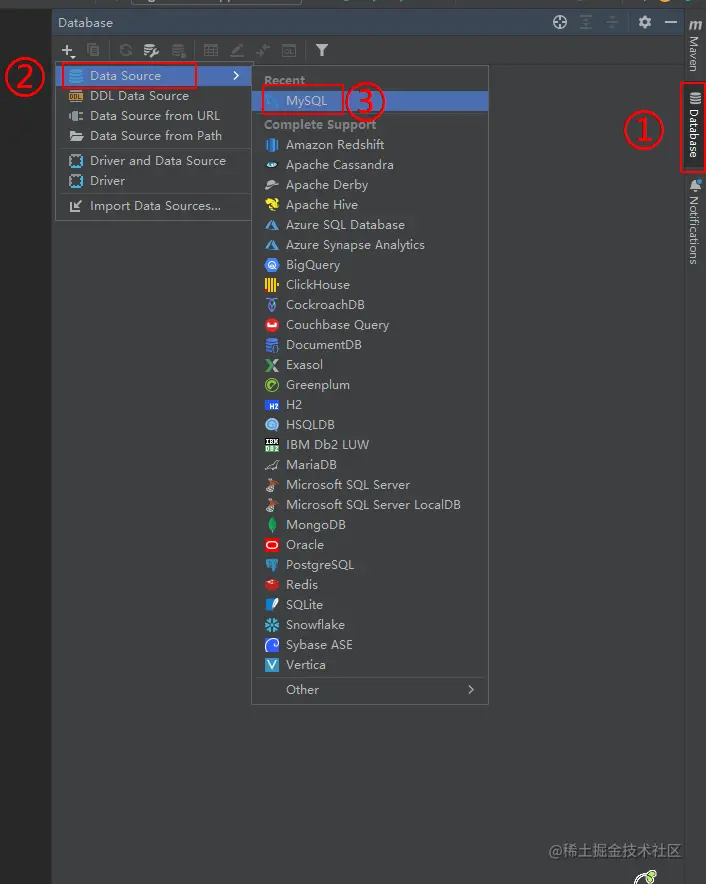Select H2 data source

pyautogui.click(x=370, y=405)
